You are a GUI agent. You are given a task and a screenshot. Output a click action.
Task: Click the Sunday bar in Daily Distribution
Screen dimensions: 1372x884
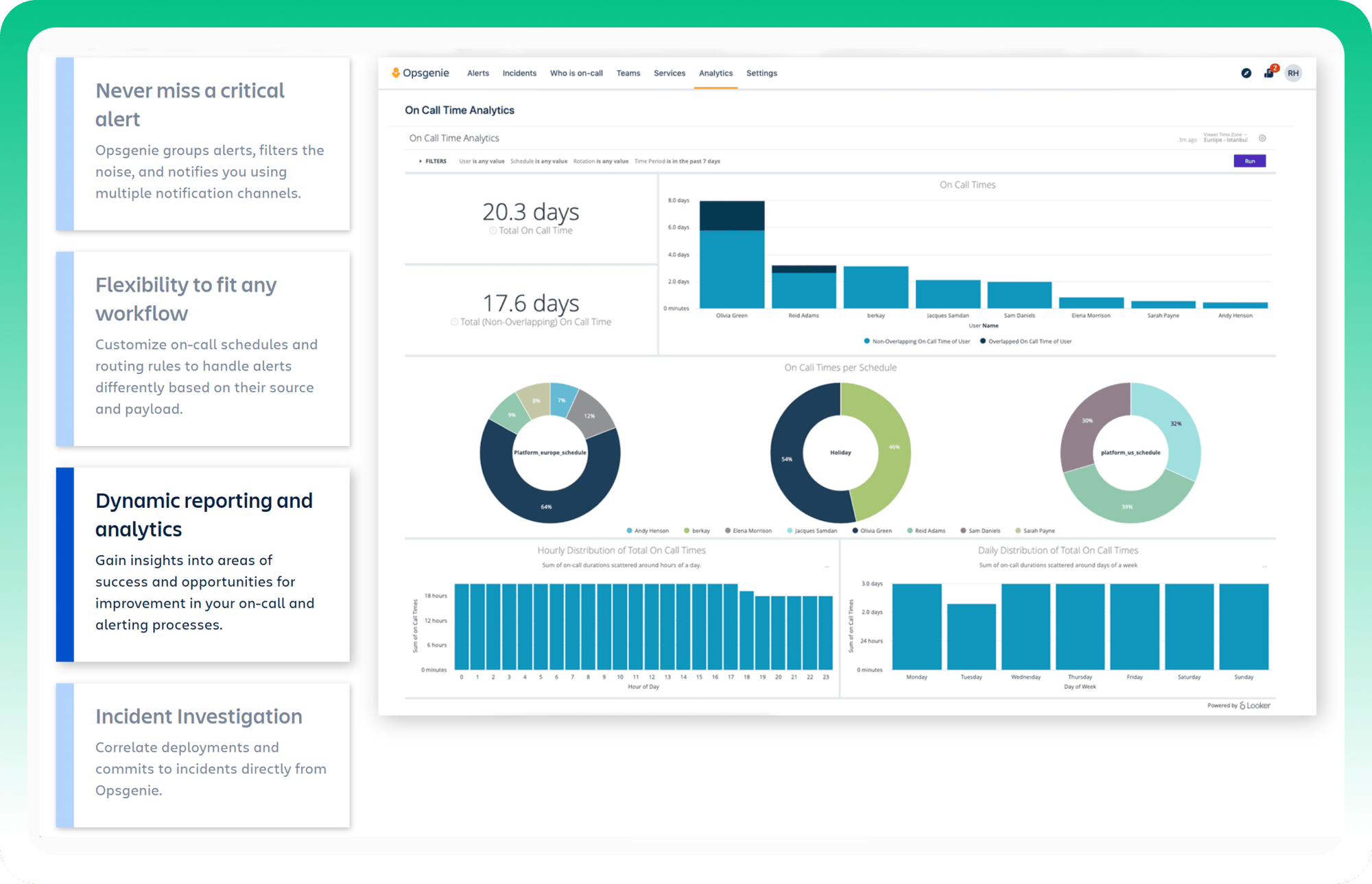1244,627
